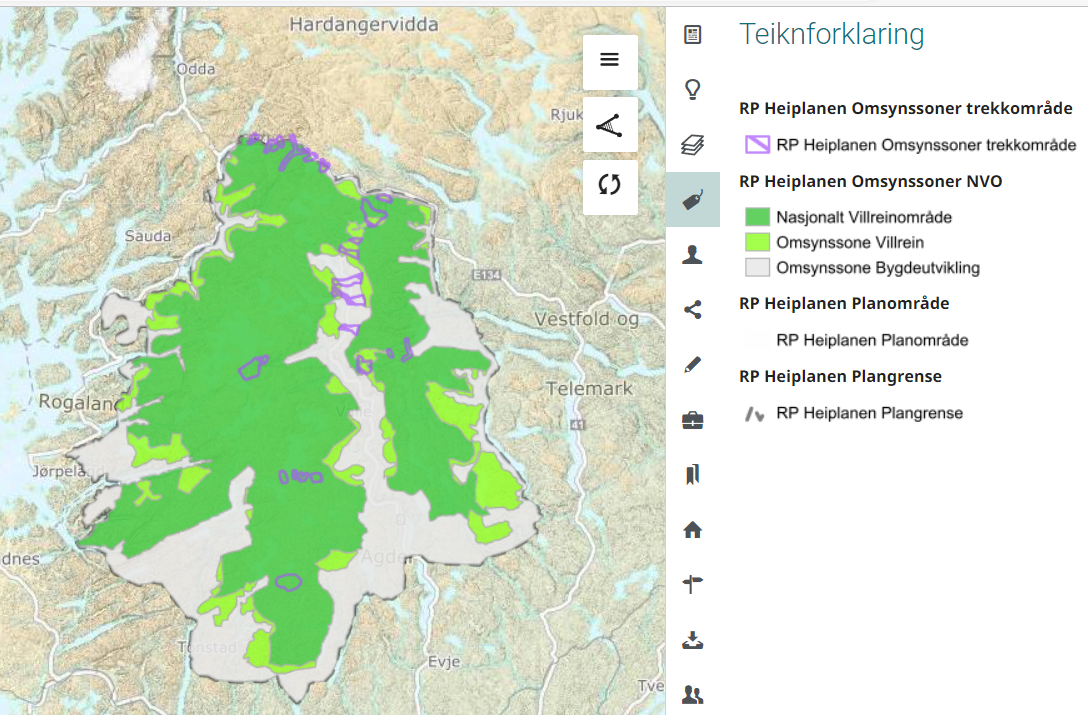Toggle the trekkområde purple legend swatch
This screenshot has width=1088, height=715.
point(755,144)
